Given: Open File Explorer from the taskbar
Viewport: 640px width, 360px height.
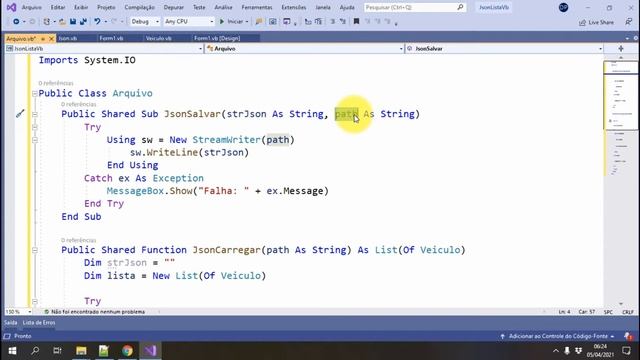Looking at the screenshot, I should 81,351.
